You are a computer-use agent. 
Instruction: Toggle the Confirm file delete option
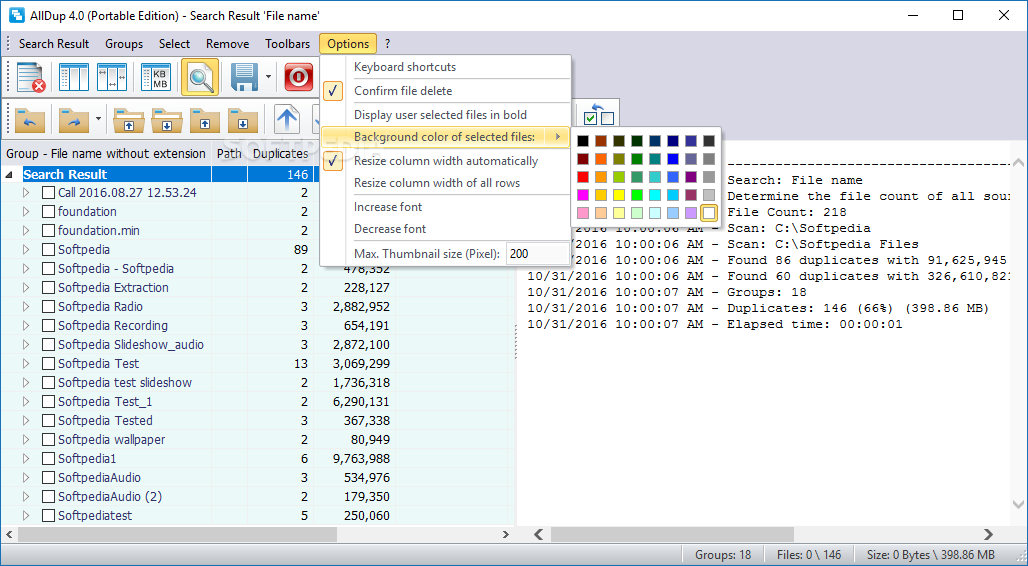446,91
